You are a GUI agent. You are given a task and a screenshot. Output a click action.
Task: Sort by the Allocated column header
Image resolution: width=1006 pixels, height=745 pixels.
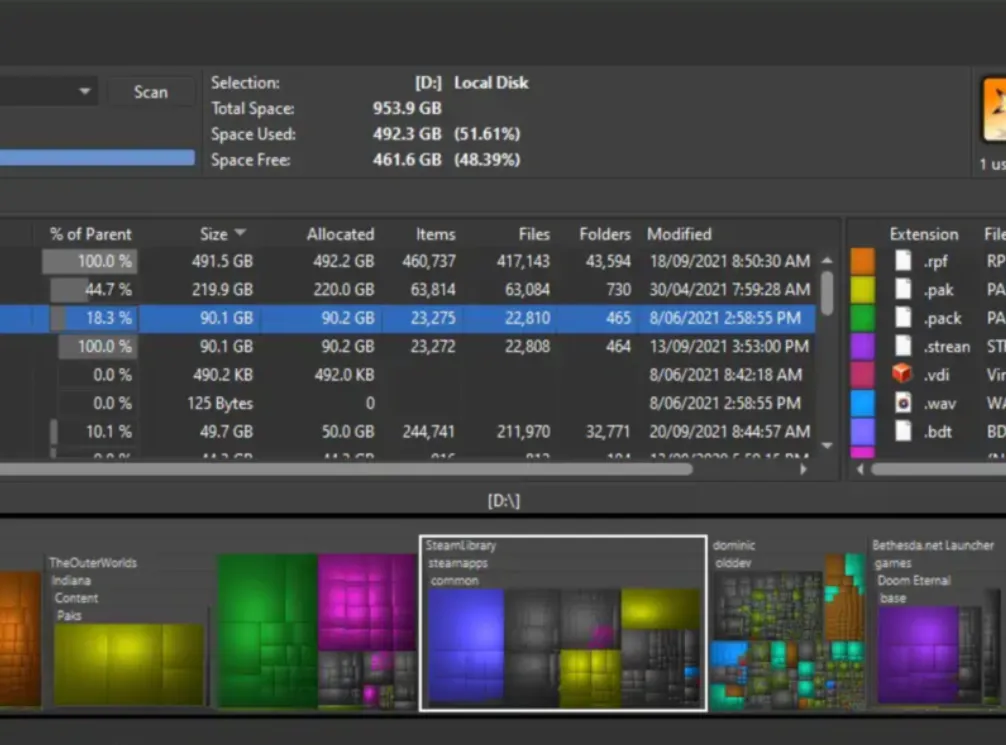click(340, 234)
